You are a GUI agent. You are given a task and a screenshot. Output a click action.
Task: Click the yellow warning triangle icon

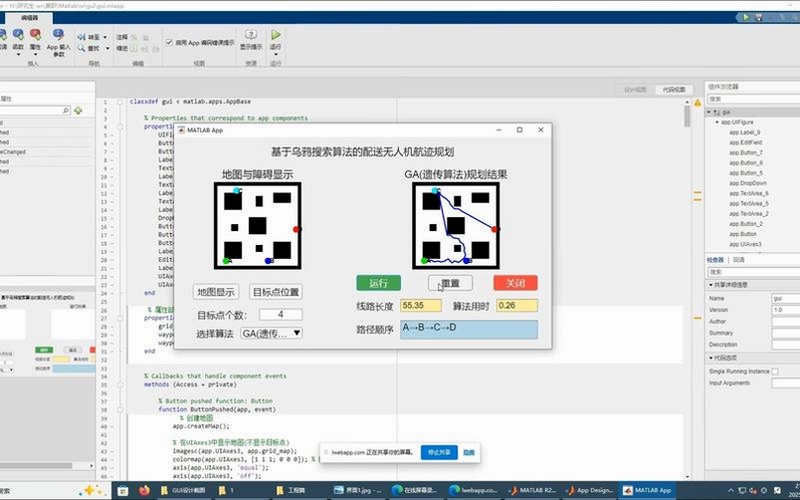tap(697, 103)
